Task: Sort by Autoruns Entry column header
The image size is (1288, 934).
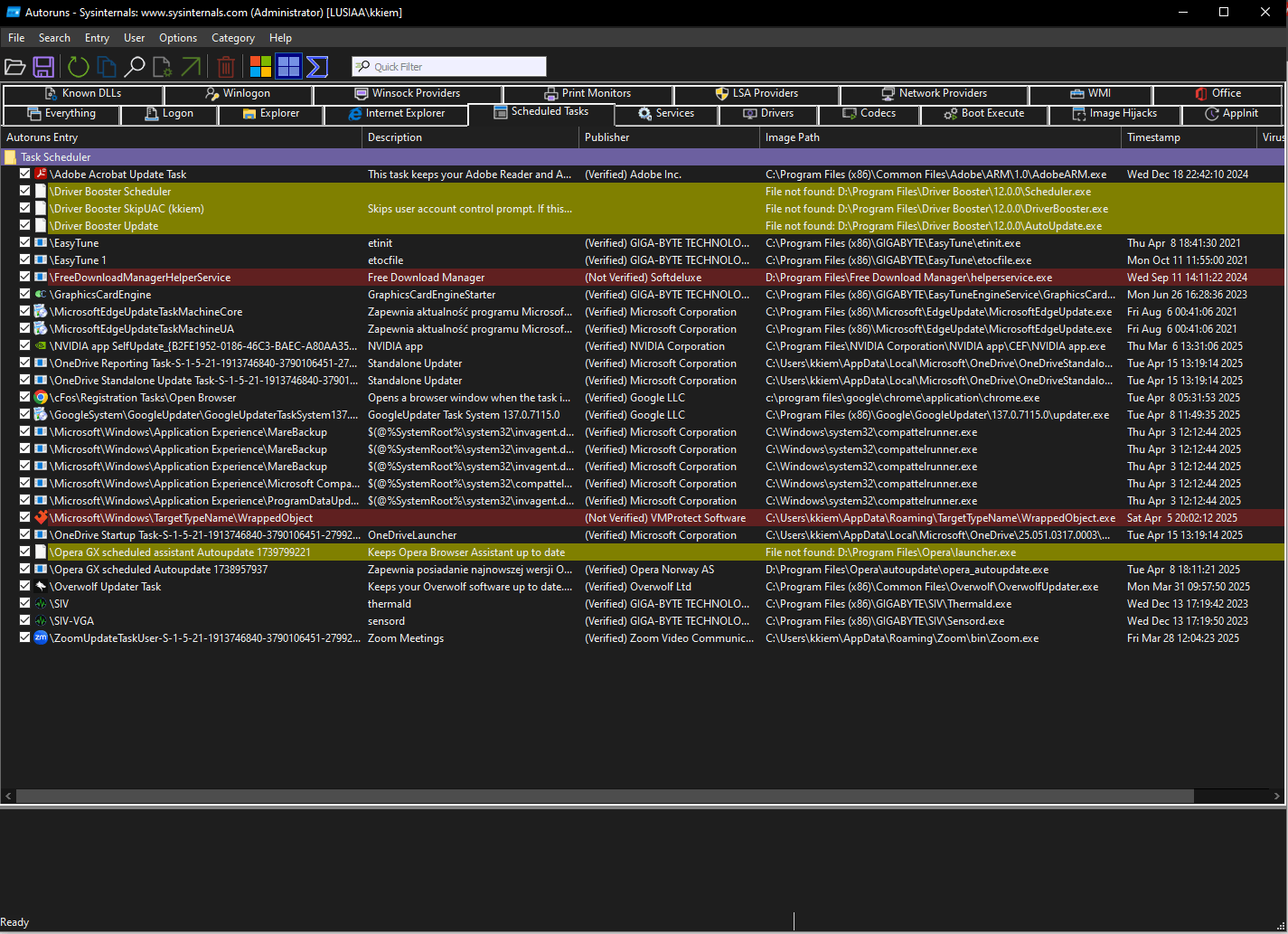Action: click(181, 137)
